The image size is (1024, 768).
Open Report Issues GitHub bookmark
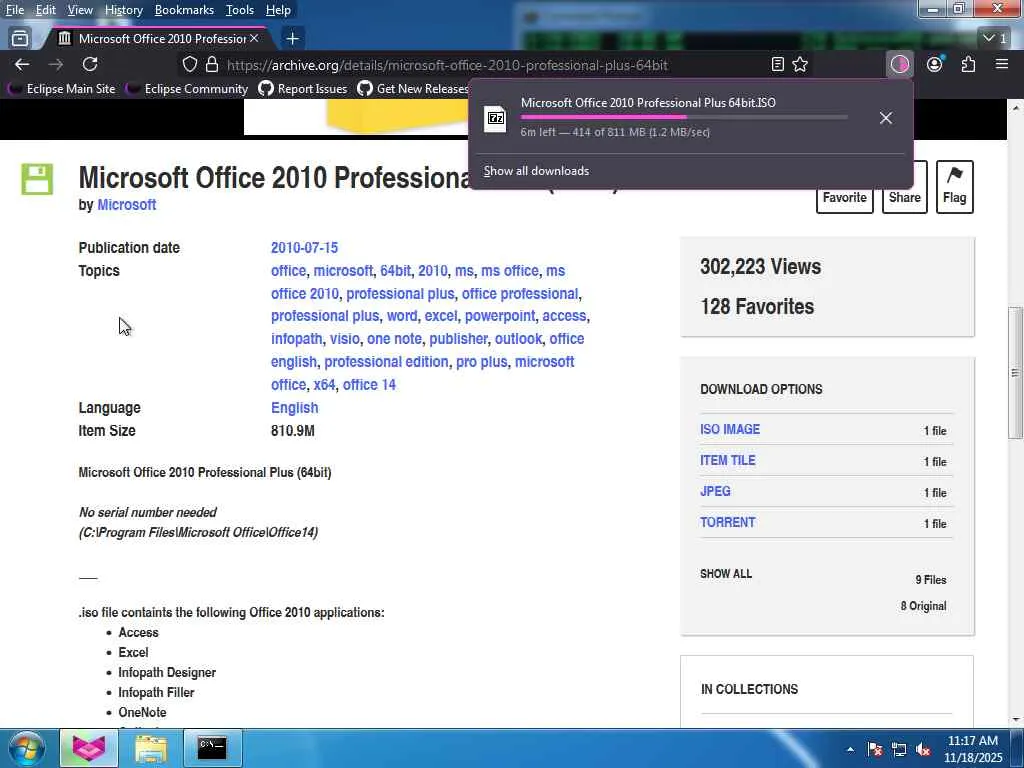302,88
